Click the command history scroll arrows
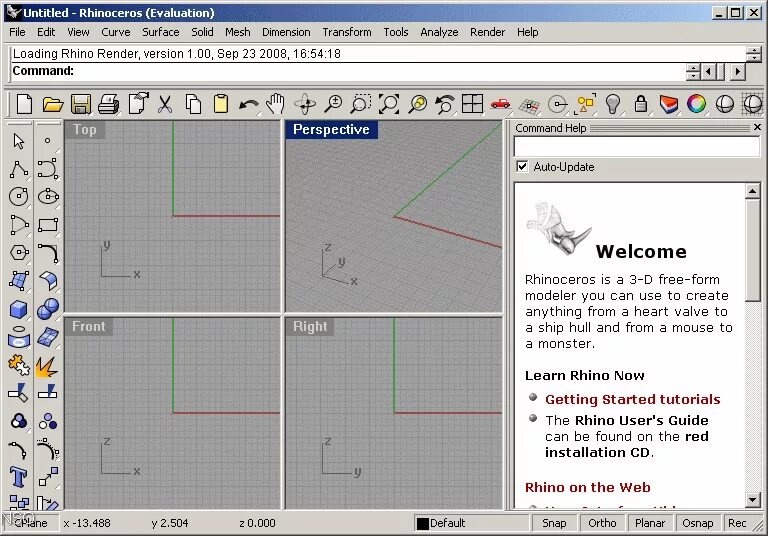Screen dimensions: 768x536 [754, 53]
